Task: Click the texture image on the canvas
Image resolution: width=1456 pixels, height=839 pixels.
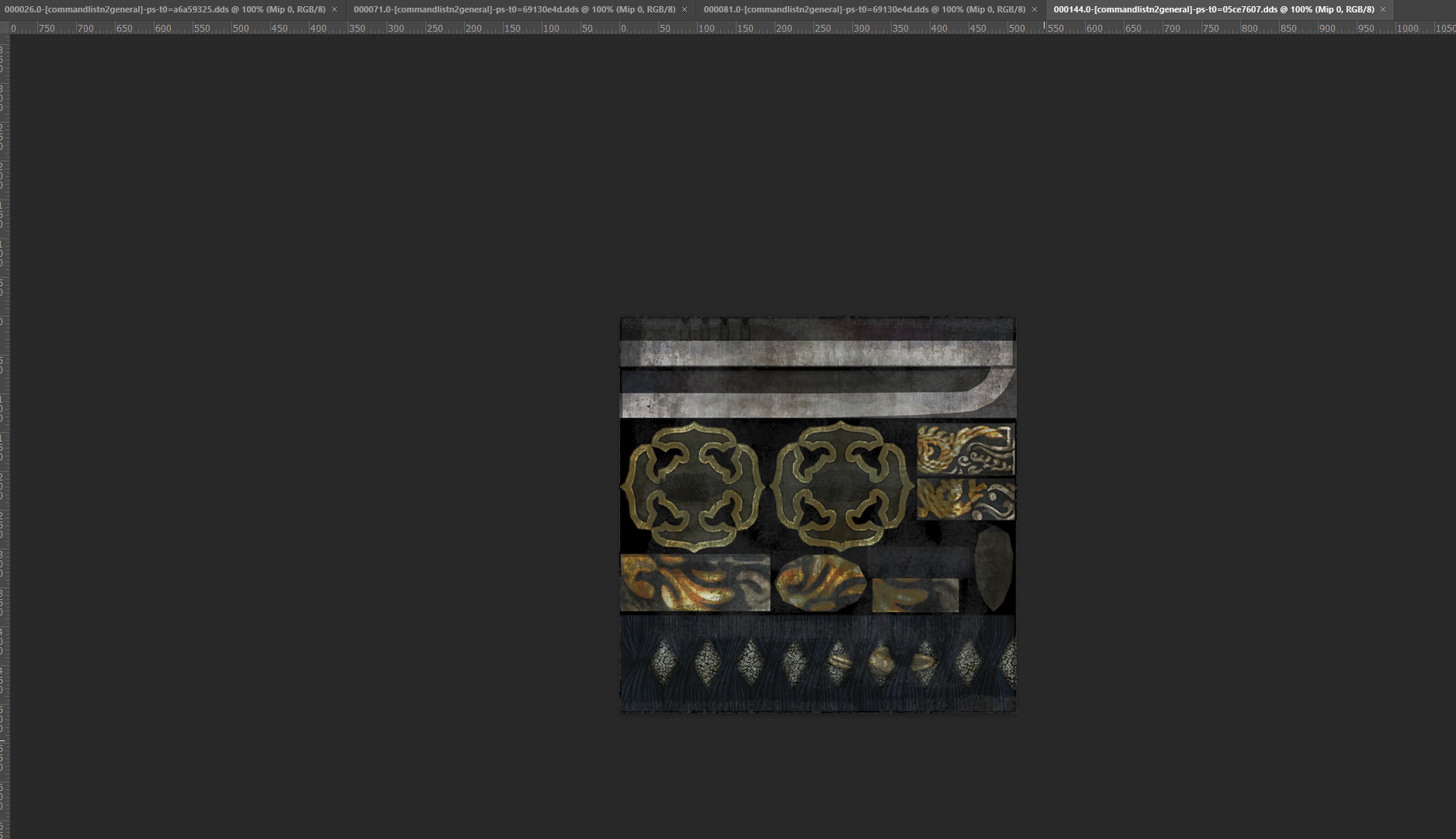Action: tap(817, 514)
